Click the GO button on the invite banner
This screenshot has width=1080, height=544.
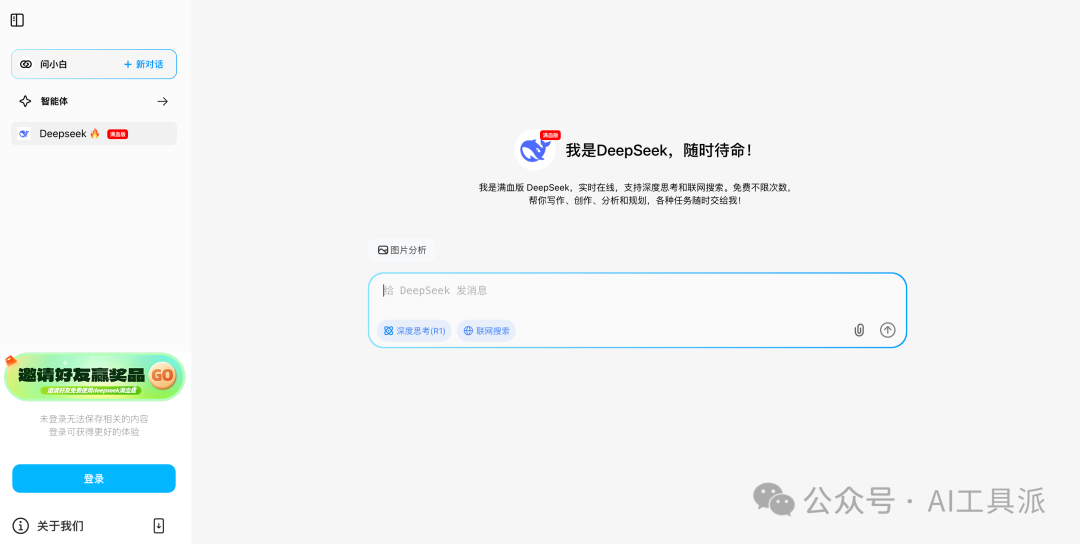[x=163, y=375]
